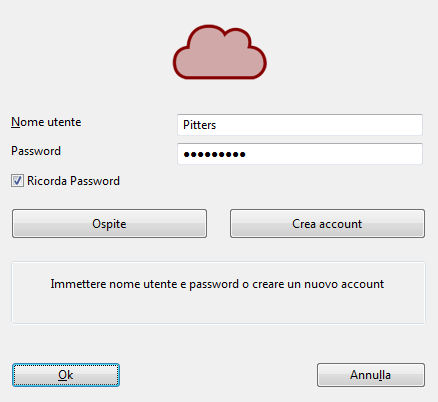This screenshot has width=438, height=402.
Task: Click the underlined O of the Ok button
Action: 62,375
